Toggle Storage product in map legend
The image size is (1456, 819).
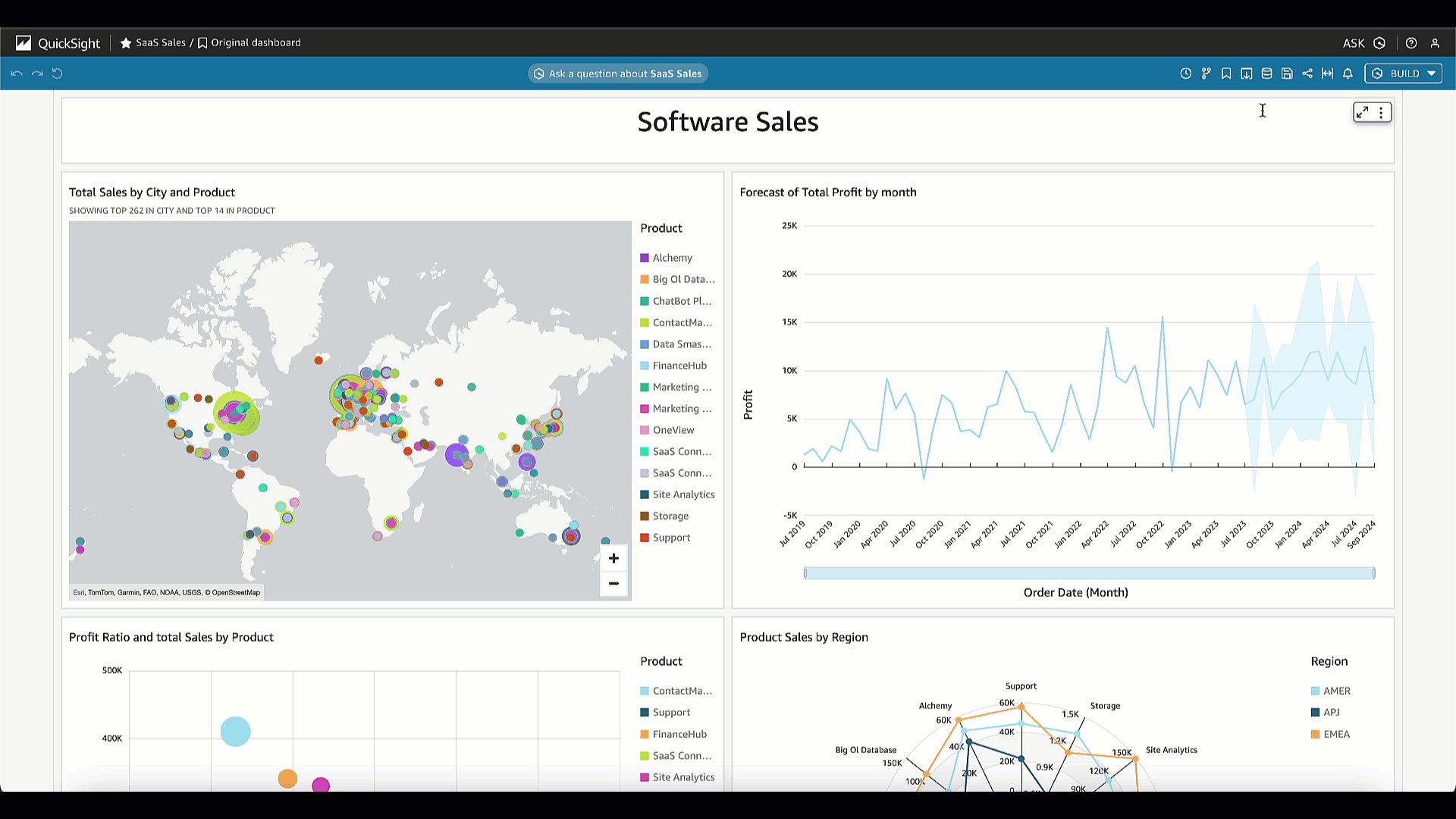[x=670, y=516]
